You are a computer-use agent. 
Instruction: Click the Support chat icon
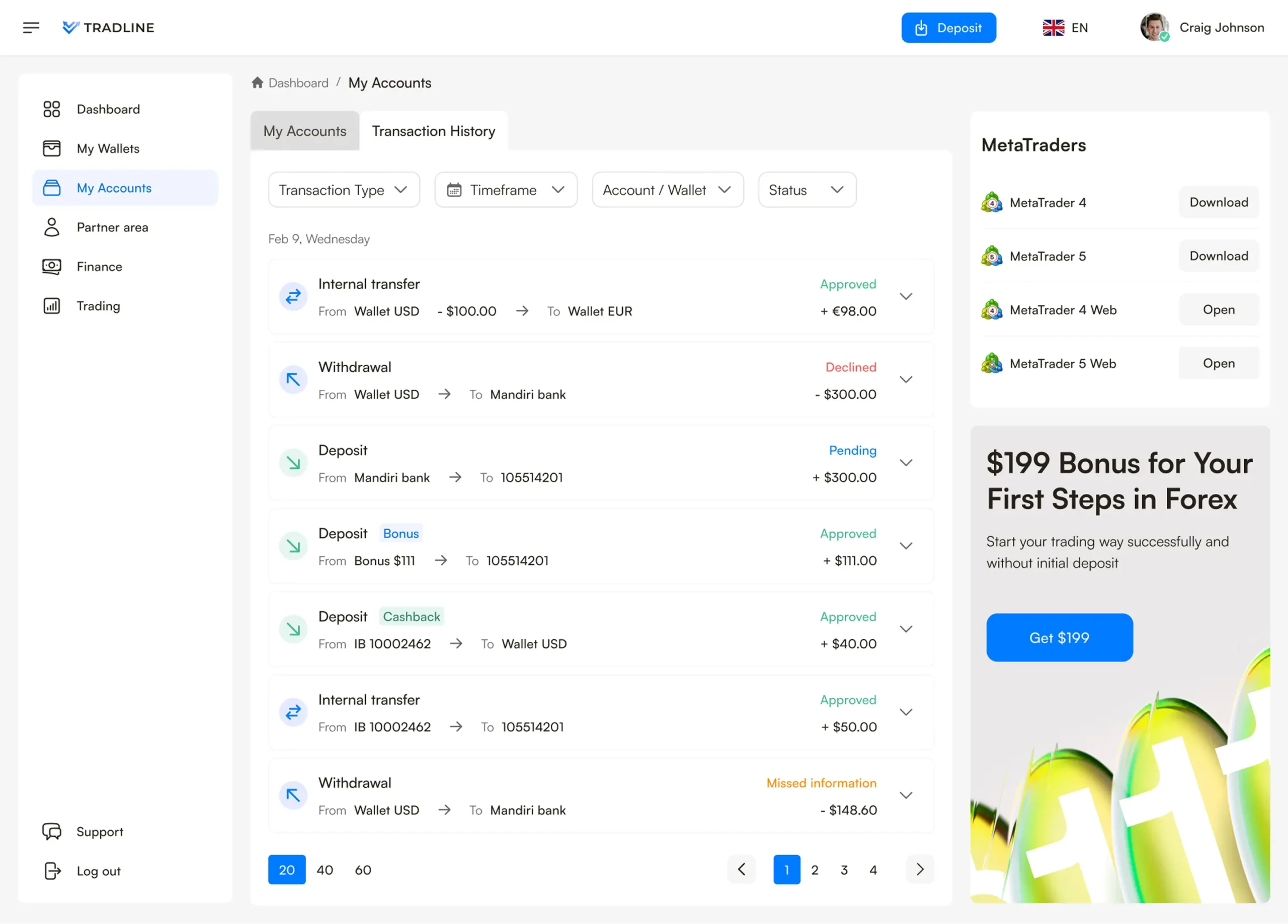pos(52,831)
